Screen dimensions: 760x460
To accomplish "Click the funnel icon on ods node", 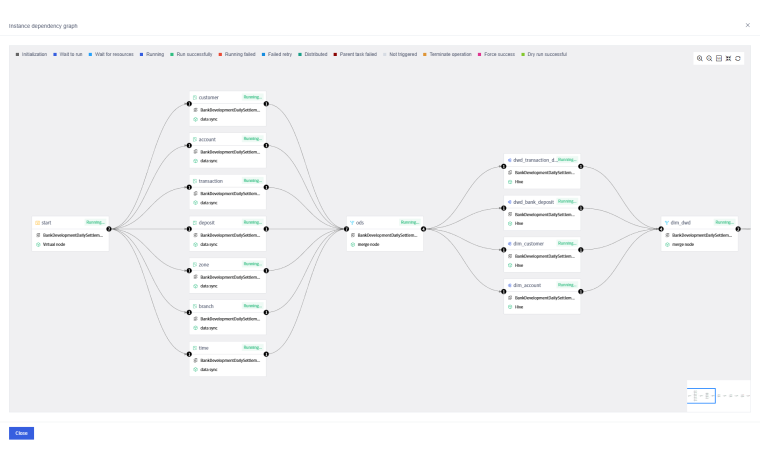I will 352,222.
